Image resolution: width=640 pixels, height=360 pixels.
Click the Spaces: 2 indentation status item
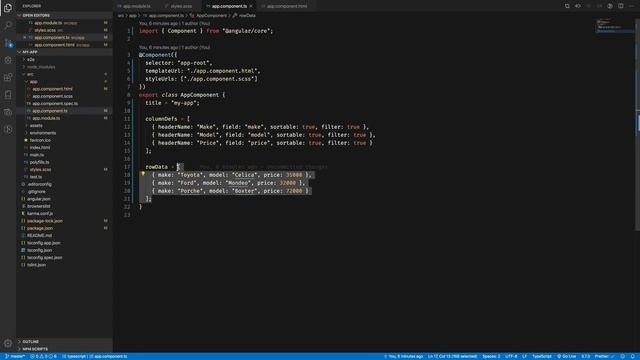tap(491, 356)
